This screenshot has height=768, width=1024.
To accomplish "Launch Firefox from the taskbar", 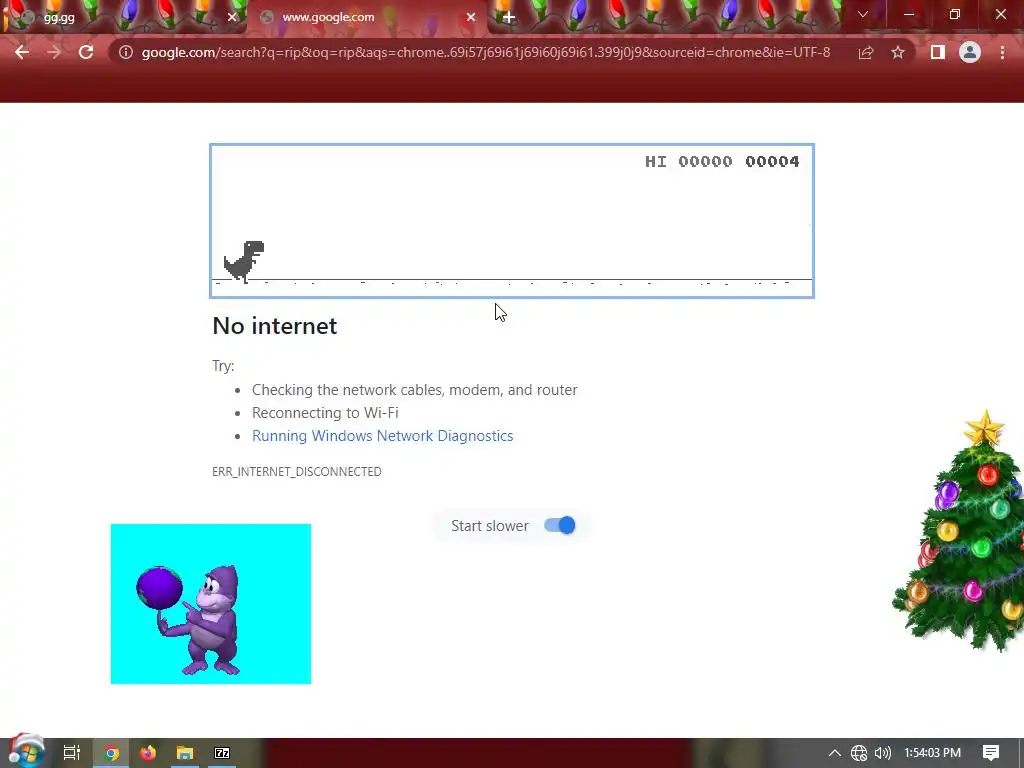I will pyautogui.click(x=148, y=753).
